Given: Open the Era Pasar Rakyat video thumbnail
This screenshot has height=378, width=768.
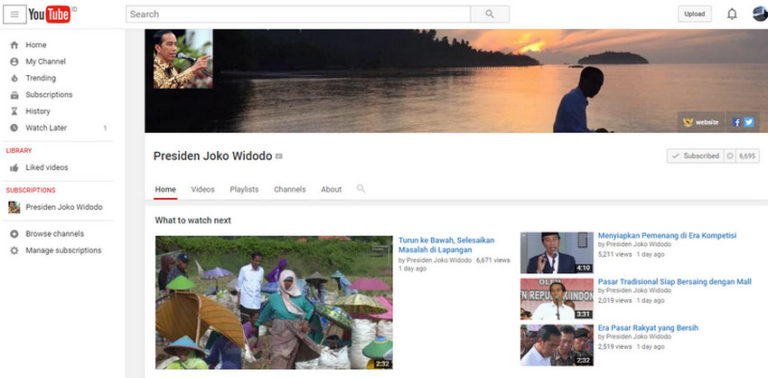Looking at the screenshot, I should [x=557, y=345].
